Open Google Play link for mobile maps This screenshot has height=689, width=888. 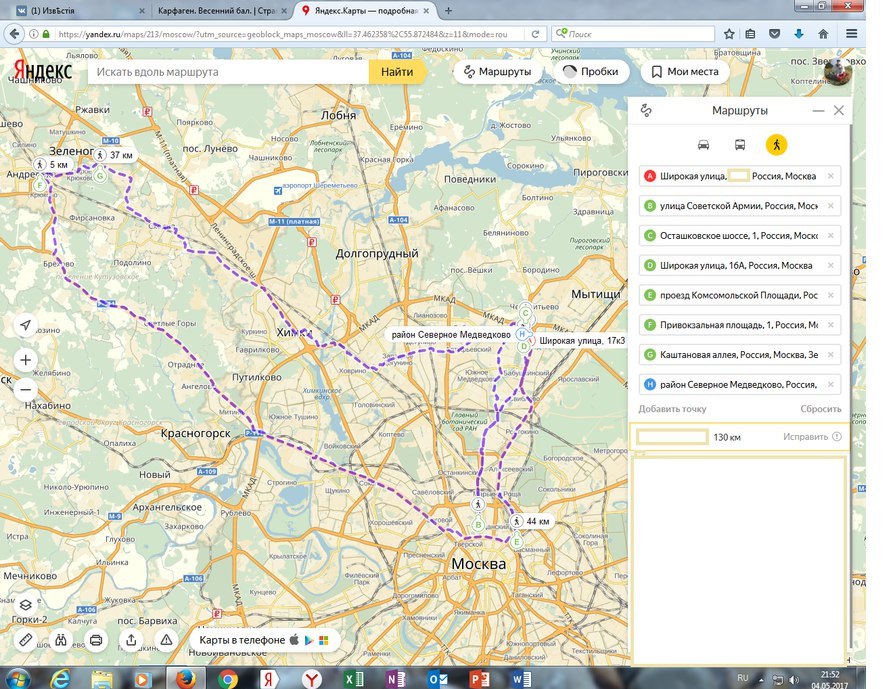[x=309, y=640]
